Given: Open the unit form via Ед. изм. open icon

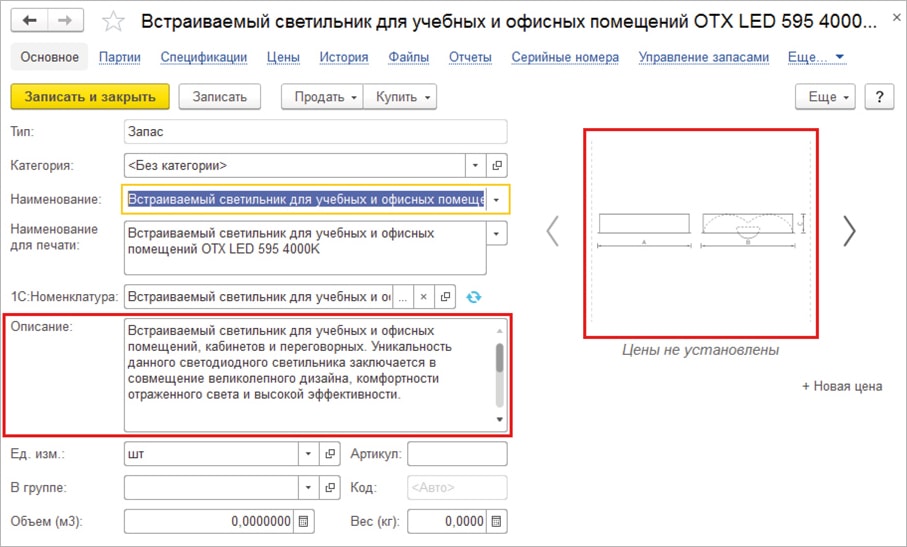Looking at the screenshot, I should pos(331,454).
